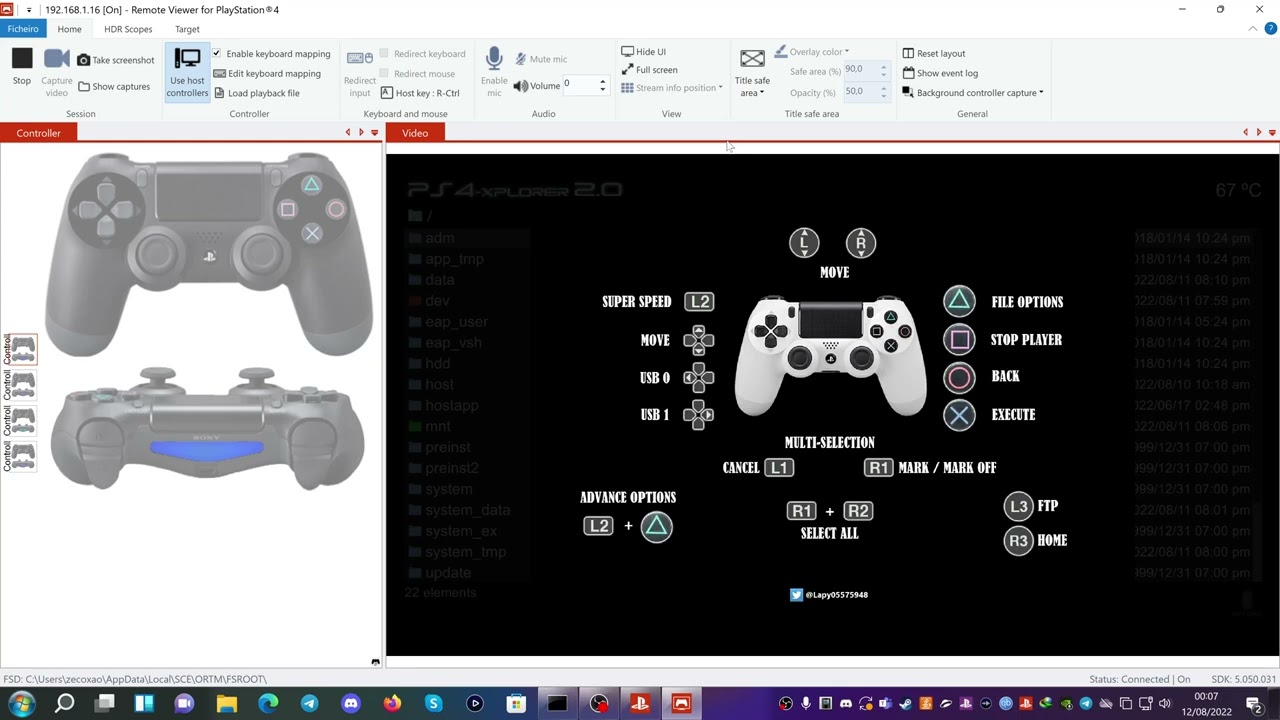Click the Circle BACK icon in the video

[959, 377]
